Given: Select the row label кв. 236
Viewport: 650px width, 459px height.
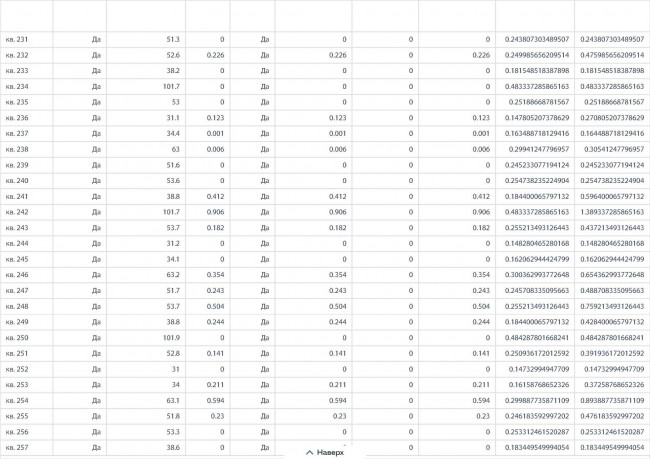Looking at the screenshot, I should click(x=17, y=118).
